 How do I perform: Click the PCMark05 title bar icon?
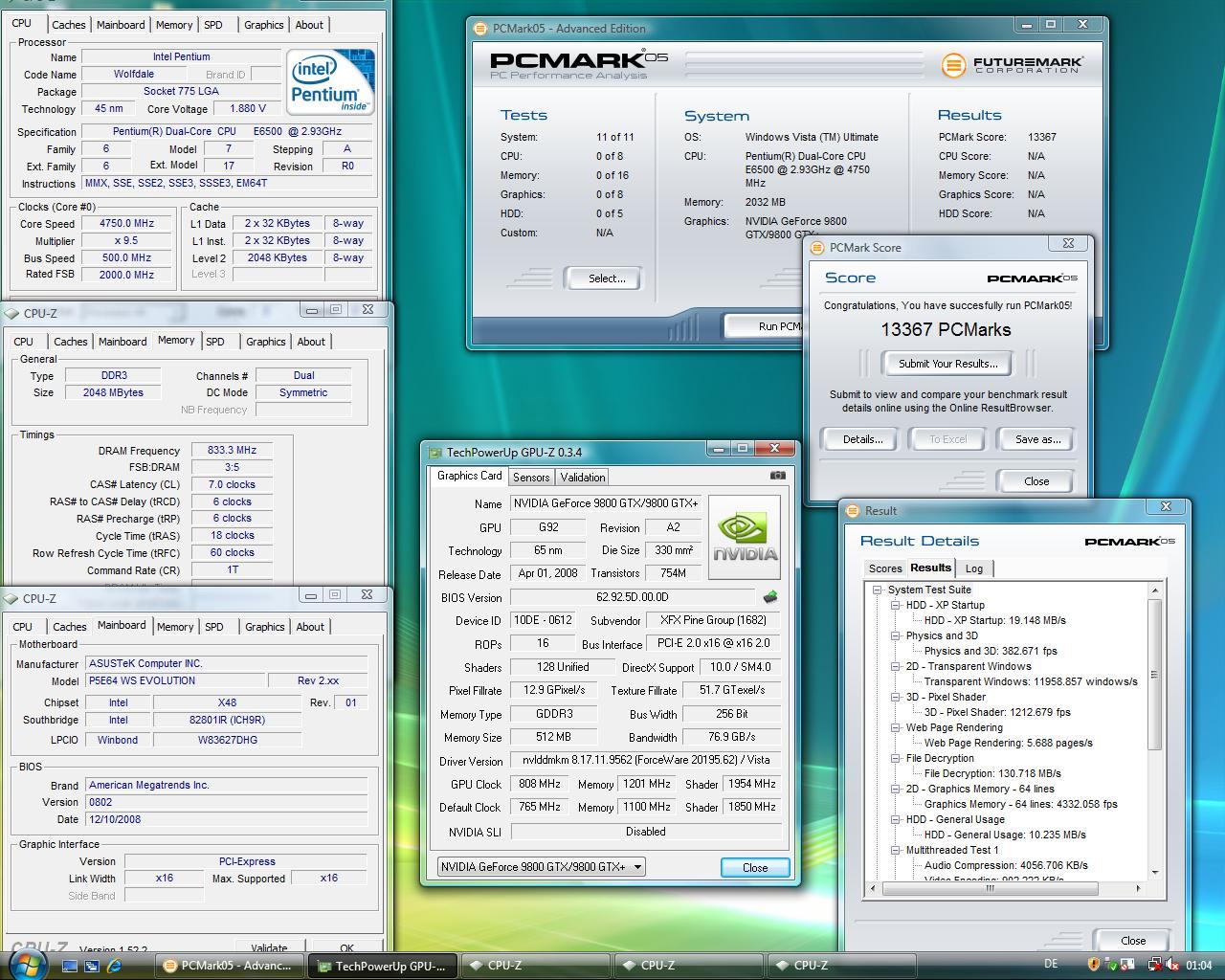click(481, 29)
